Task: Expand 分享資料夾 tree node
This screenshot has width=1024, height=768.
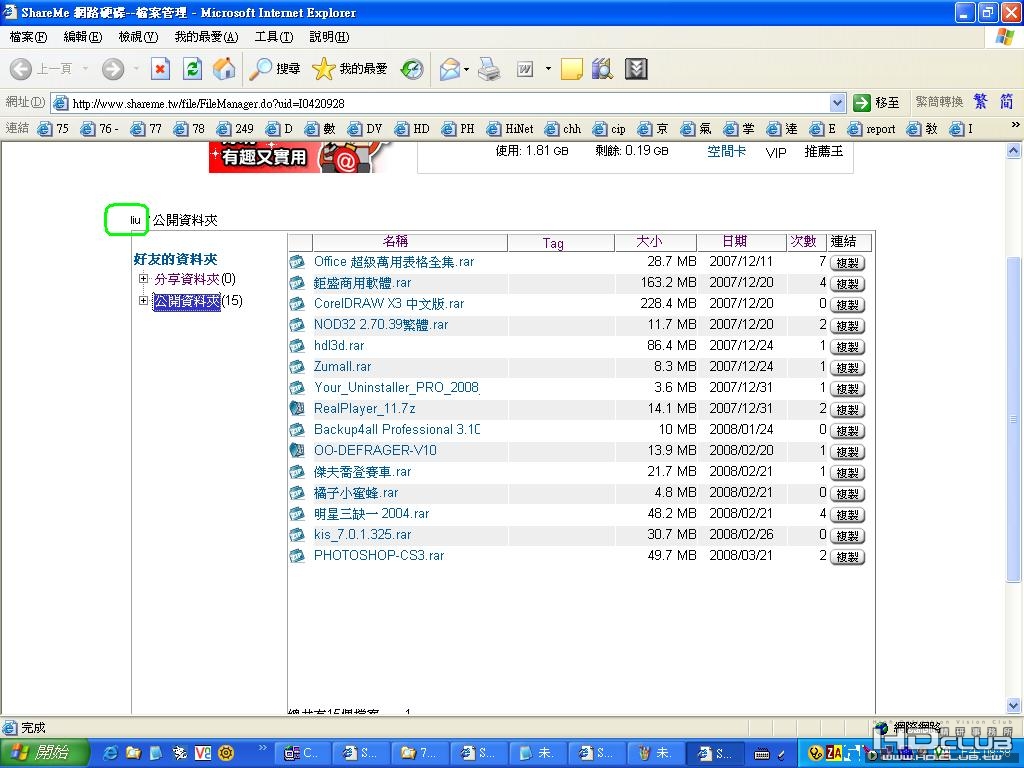Action: pyautogui.click(x=143, y=279)
